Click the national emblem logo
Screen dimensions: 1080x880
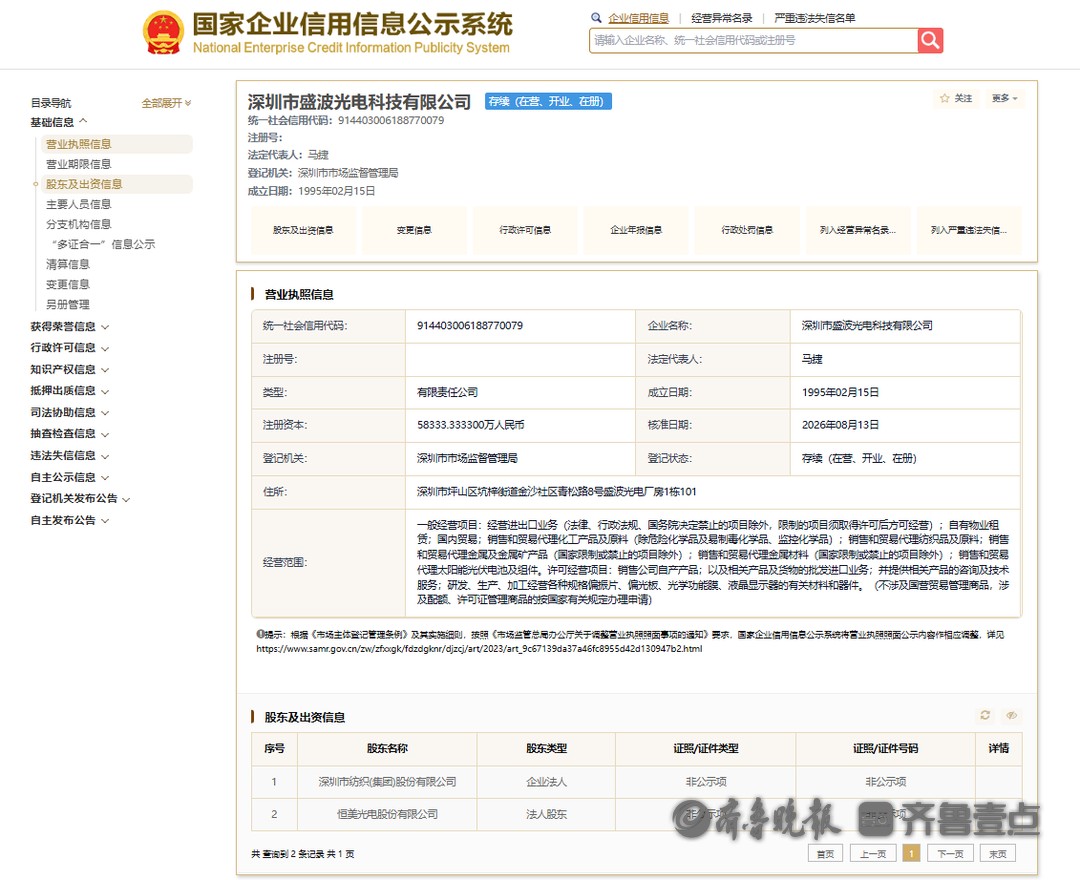pos(163,32)
